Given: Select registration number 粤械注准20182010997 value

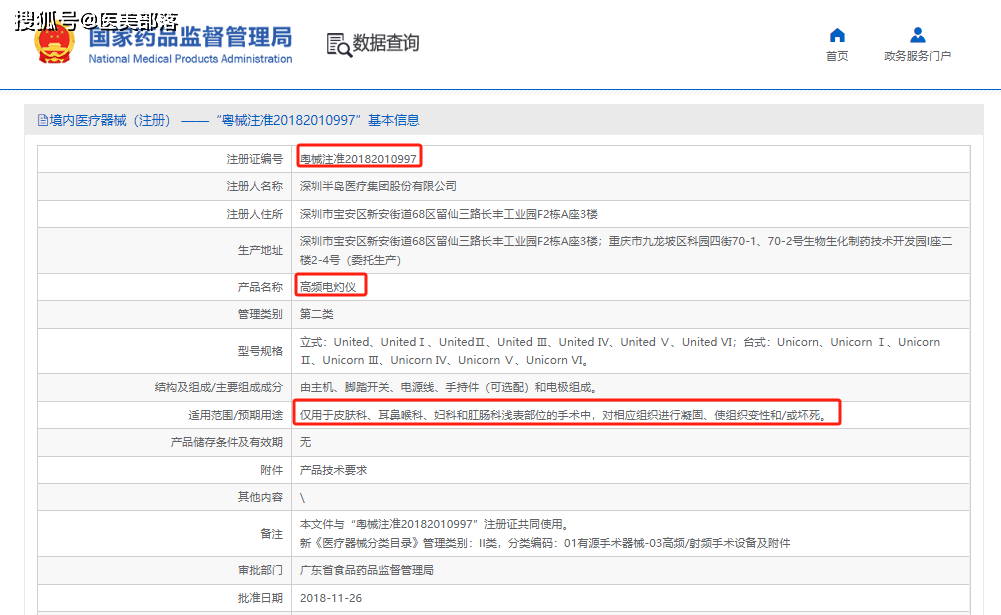Looking at the screenshot, I should (358, 158).
